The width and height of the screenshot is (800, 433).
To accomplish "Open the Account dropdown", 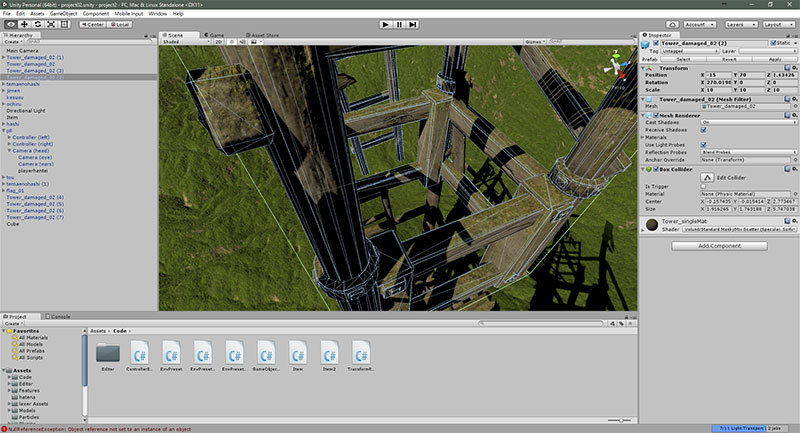I will [699, 24].
